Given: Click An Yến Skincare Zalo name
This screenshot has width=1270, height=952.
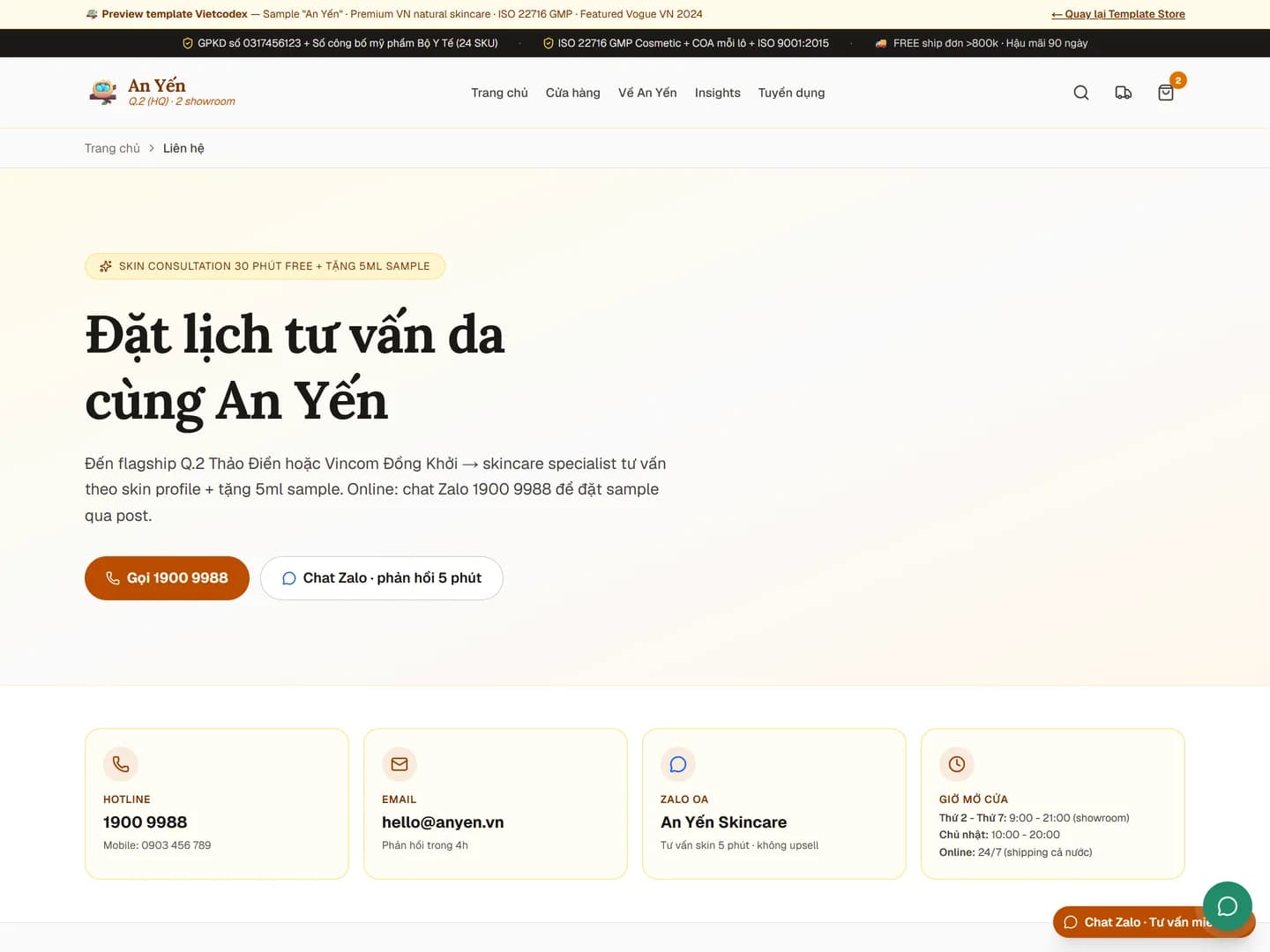Looking at the screenshot, I should point(724,822).
